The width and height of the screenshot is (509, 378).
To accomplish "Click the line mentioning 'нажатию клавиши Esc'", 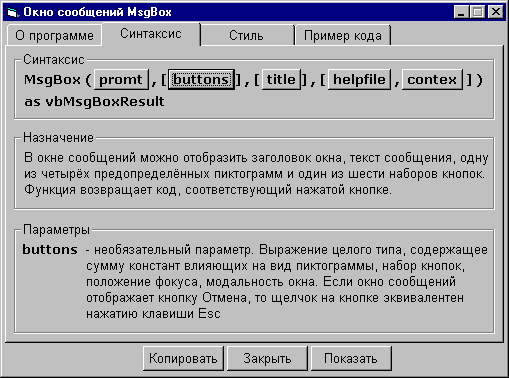I will 153,314.
